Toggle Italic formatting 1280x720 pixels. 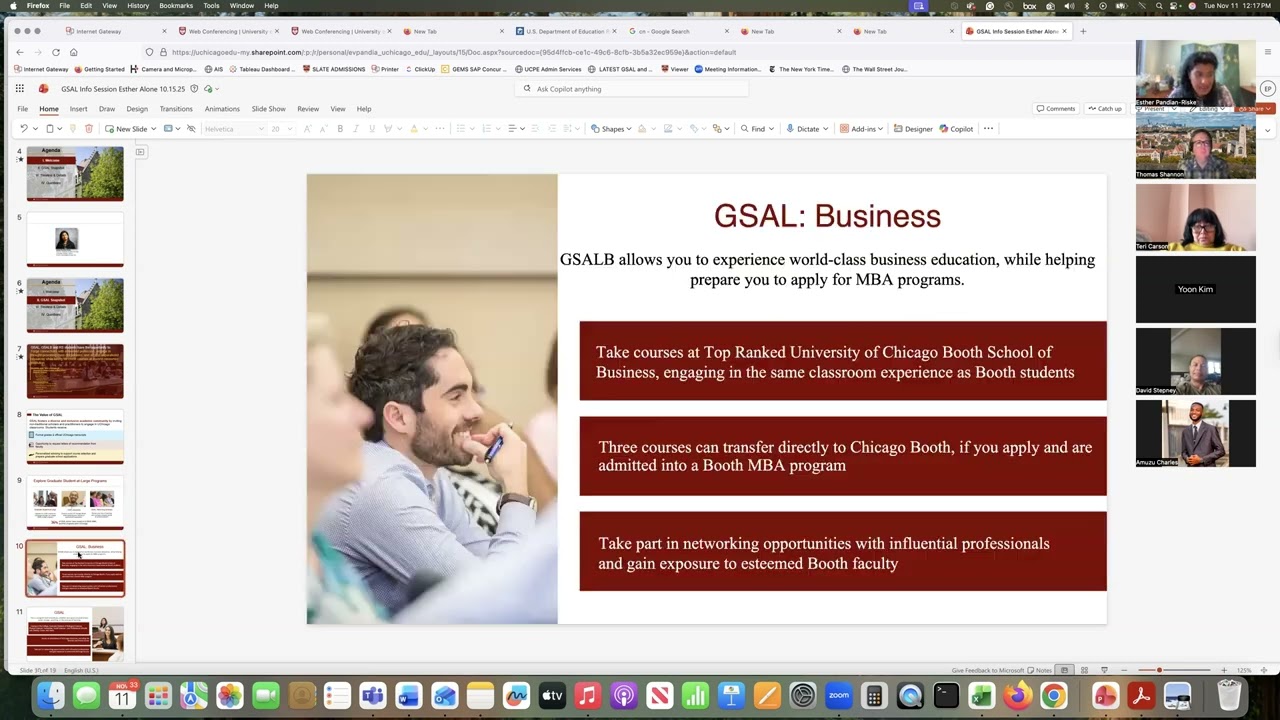pos(356,129)
